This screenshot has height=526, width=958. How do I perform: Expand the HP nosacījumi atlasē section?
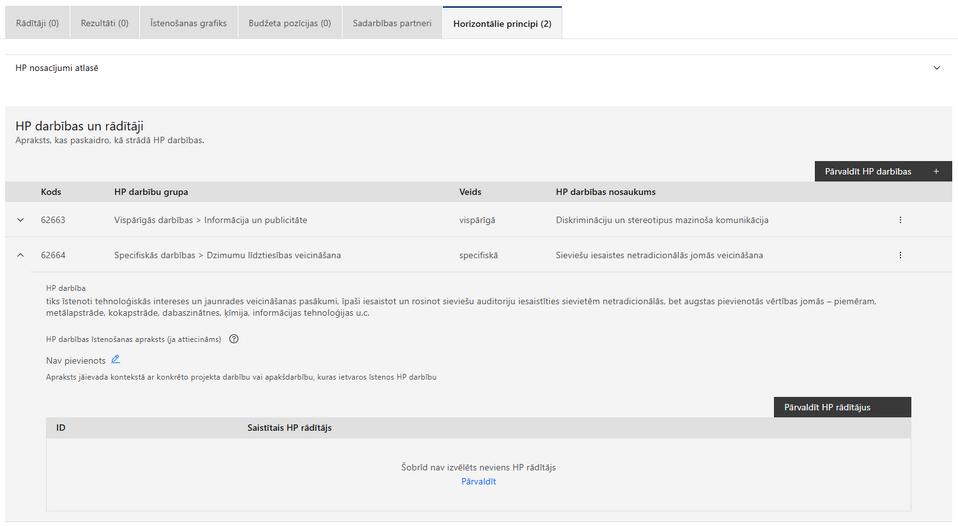coord(936,68)
